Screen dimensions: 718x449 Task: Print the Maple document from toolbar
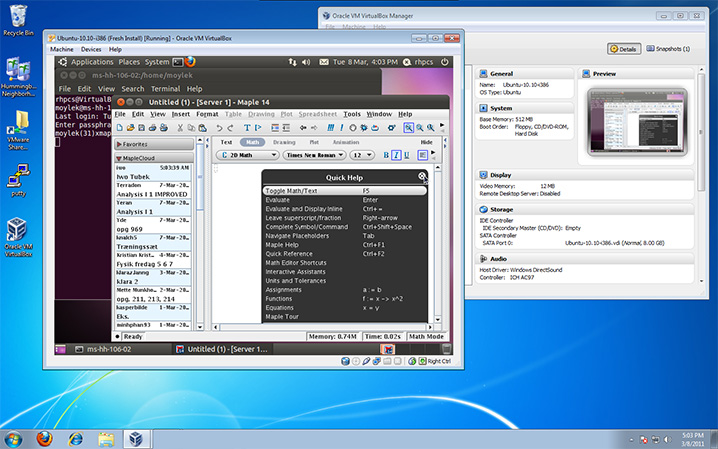(x=152, y=128)
